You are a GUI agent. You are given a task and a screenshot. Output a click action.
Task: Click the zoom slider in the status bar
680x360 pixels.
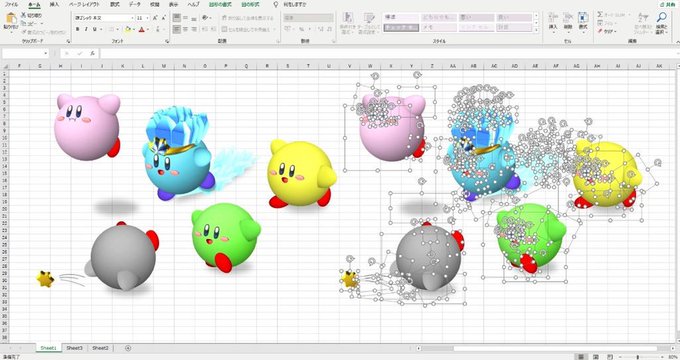click(x=638, y=357)
